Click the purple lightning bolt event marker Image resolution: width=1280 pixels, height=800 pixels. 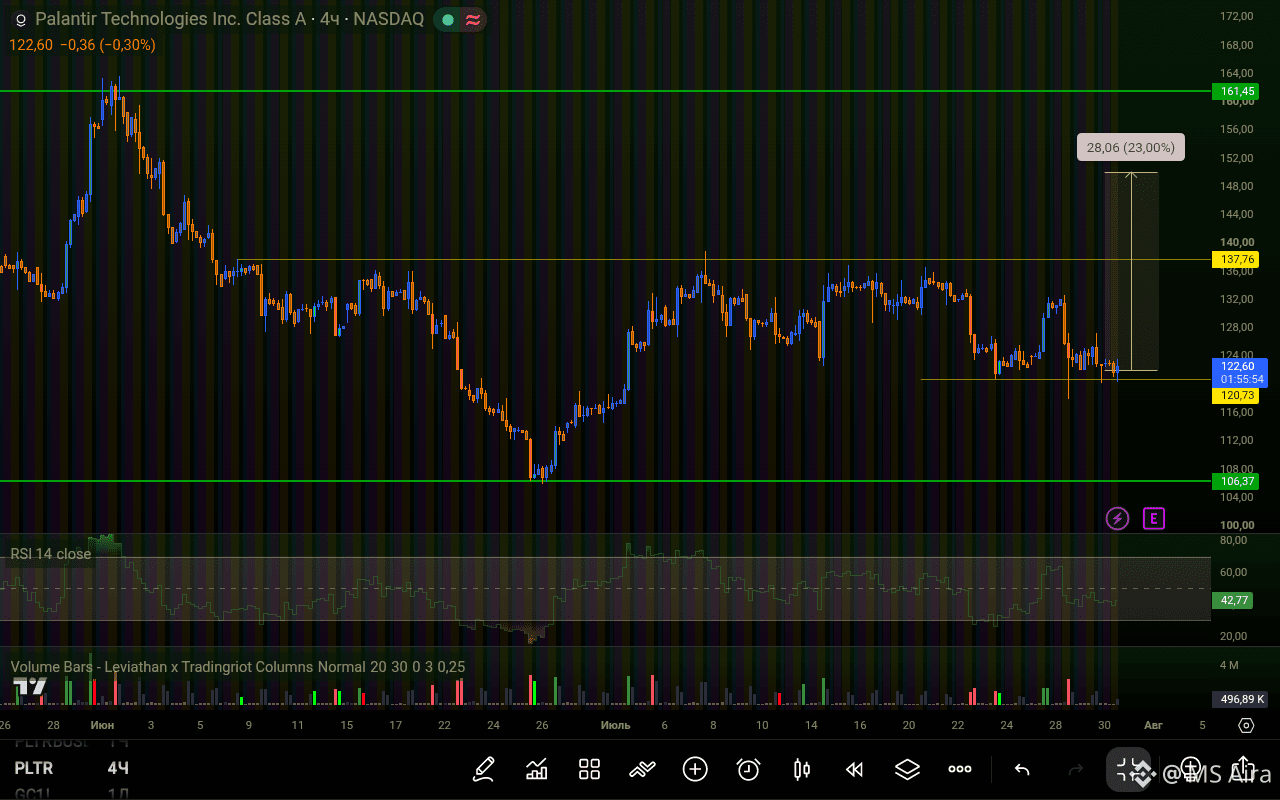pos(1117,518)
